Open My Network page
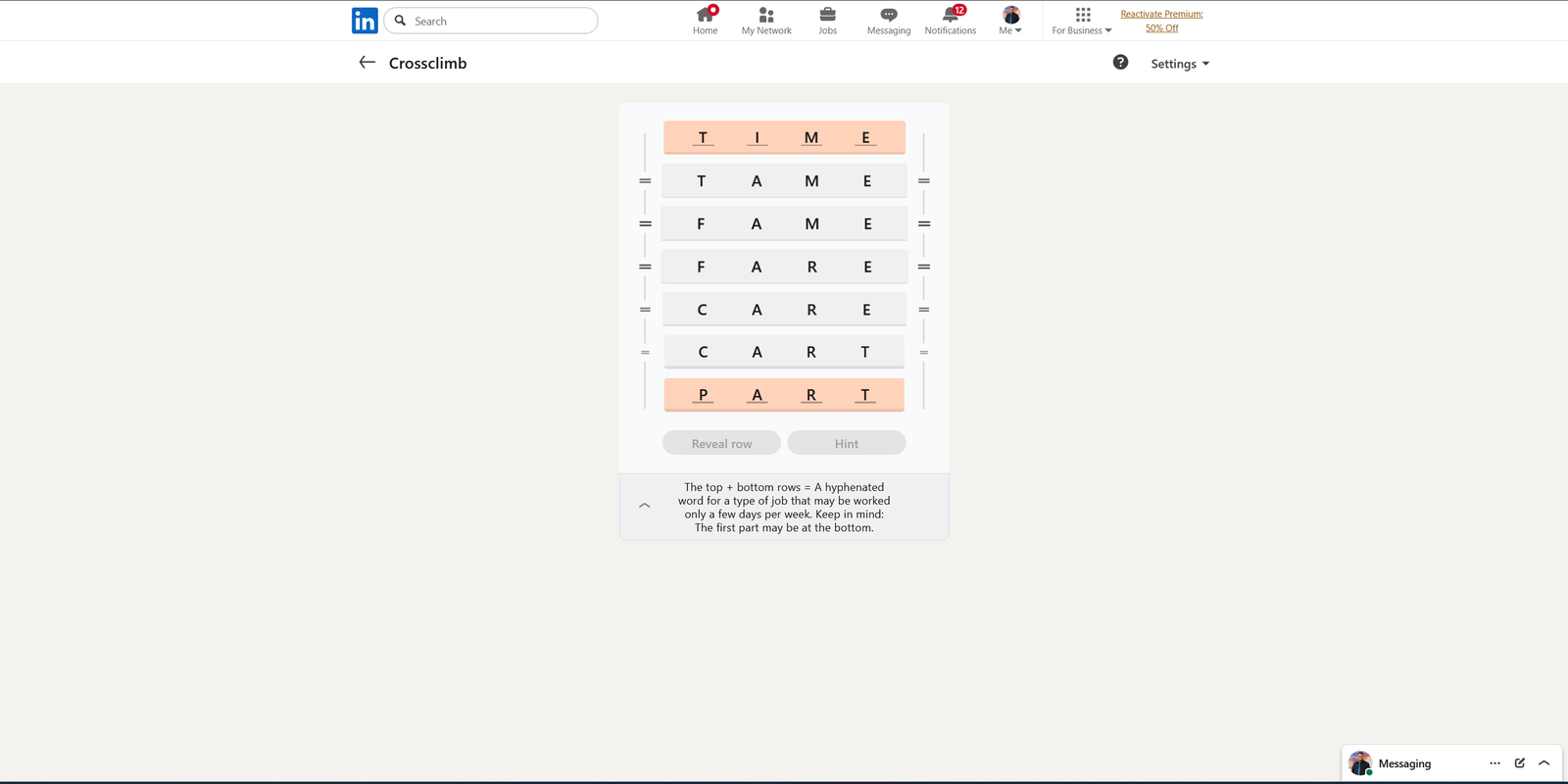The image size is (1568, 784). point(766,21)
